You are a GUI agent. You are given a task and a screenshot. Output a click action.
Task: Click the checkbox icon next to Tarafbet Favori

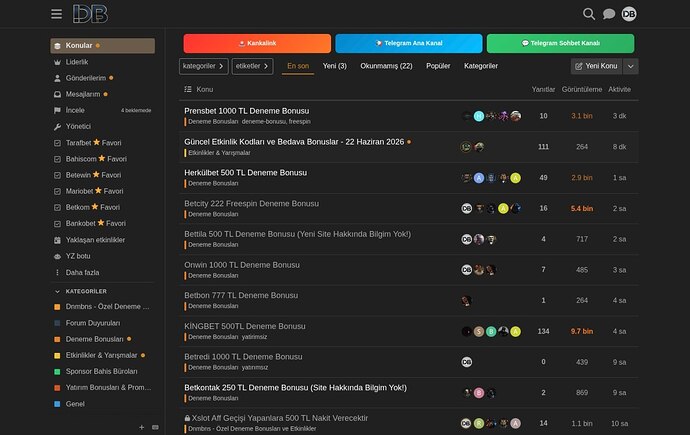57,143
